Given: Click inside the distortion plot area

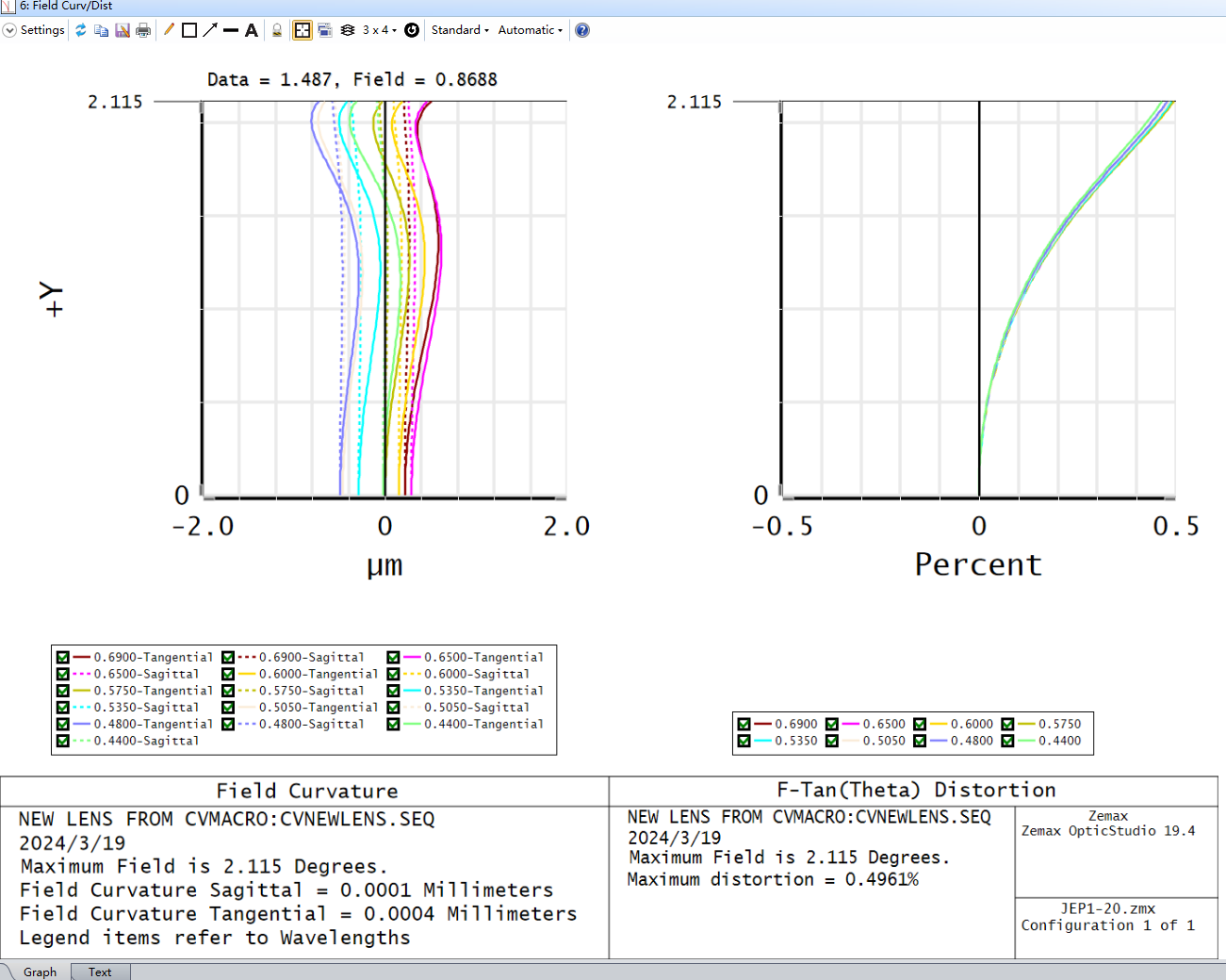Looking at the screenshot, I should [x=978, y=300].
